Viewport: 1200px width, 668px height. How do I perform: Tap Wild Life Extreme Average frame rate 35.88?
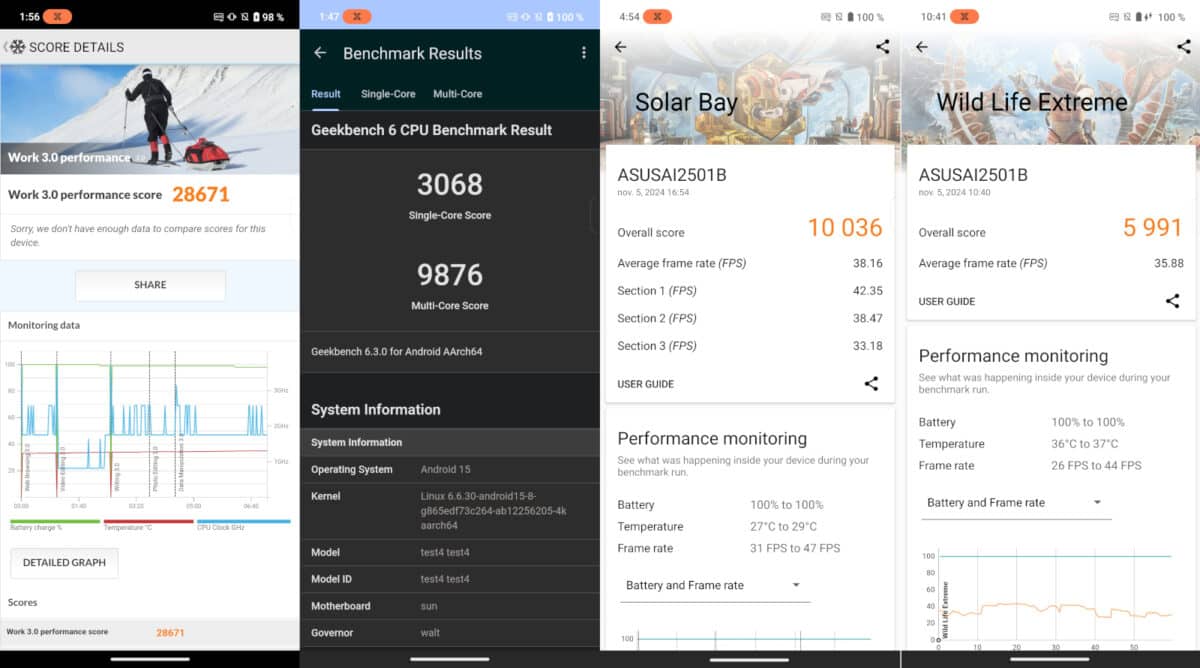tap(1051, 263)
